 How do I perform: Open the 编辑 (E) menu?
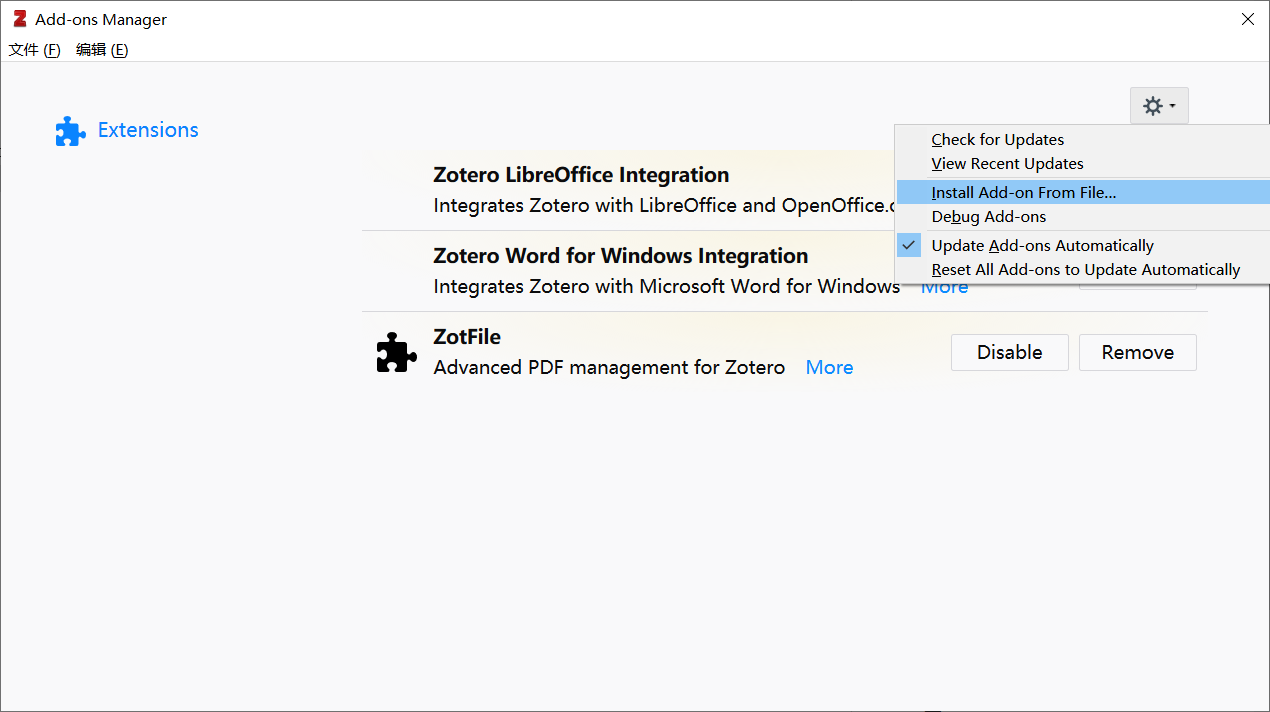102,50
